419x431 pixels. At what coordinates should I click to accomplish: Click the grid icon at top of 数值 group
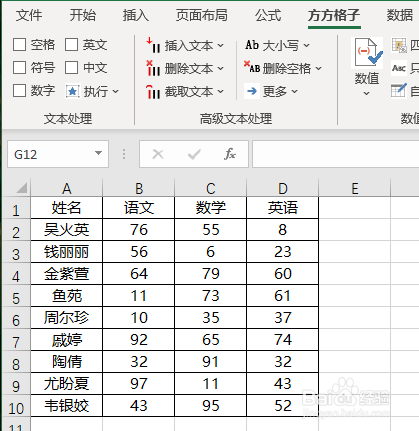coord(399,45)
